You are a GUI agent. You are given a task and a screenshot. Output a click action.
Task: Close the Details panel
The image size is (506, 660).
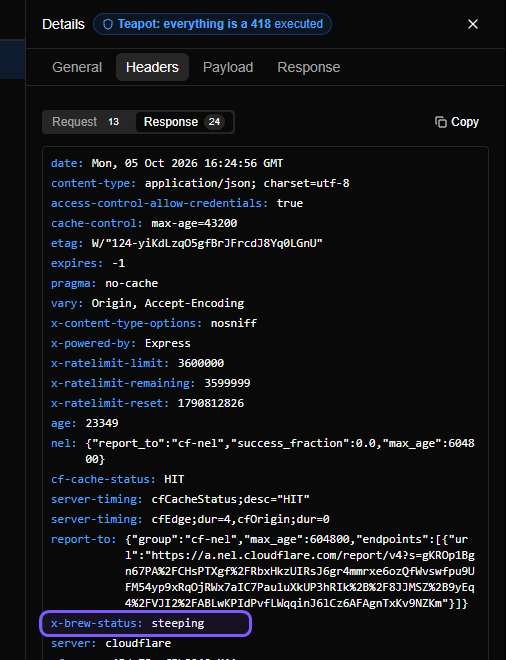click(473, 24)
